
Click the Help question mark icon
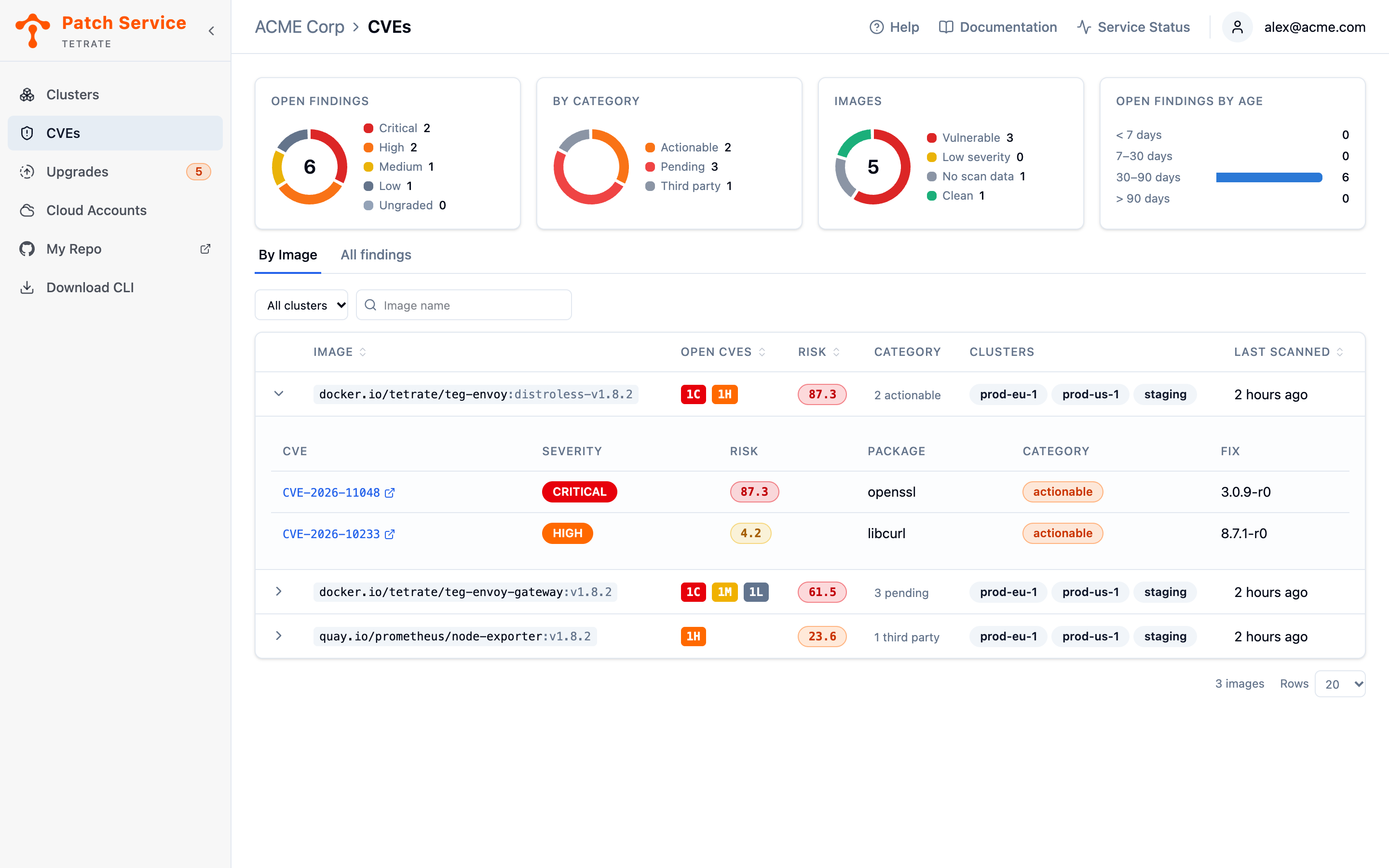[876, 27]
